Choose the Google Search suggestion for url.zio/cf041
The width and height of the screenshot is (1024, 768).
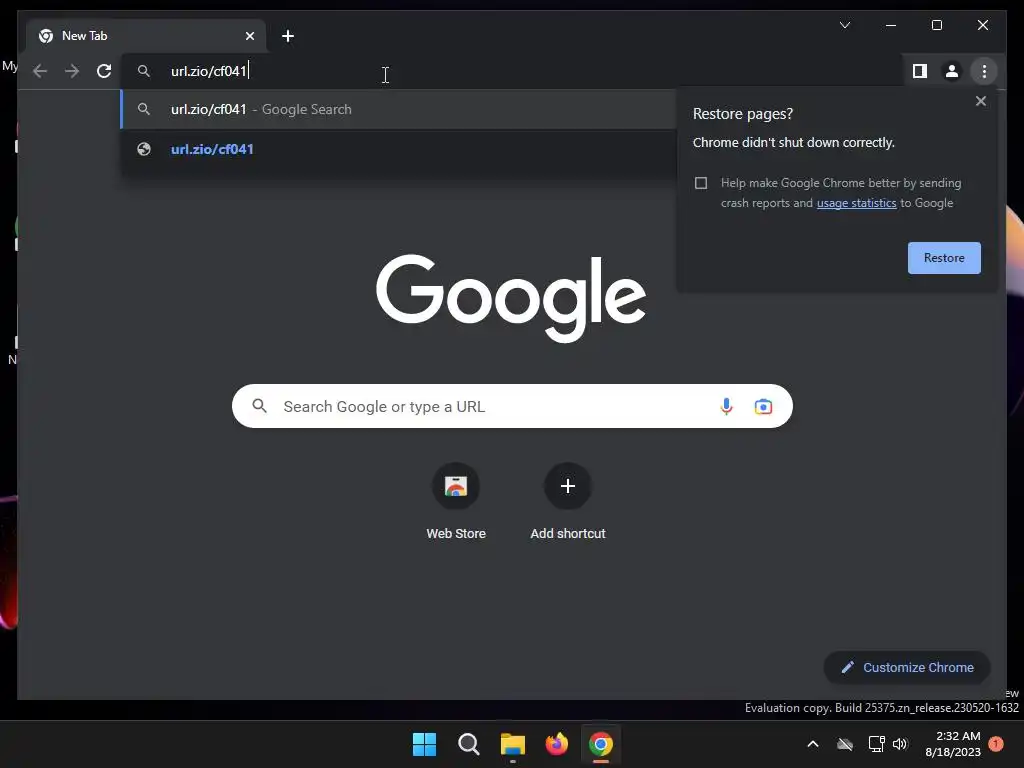[x=398, y=110]
